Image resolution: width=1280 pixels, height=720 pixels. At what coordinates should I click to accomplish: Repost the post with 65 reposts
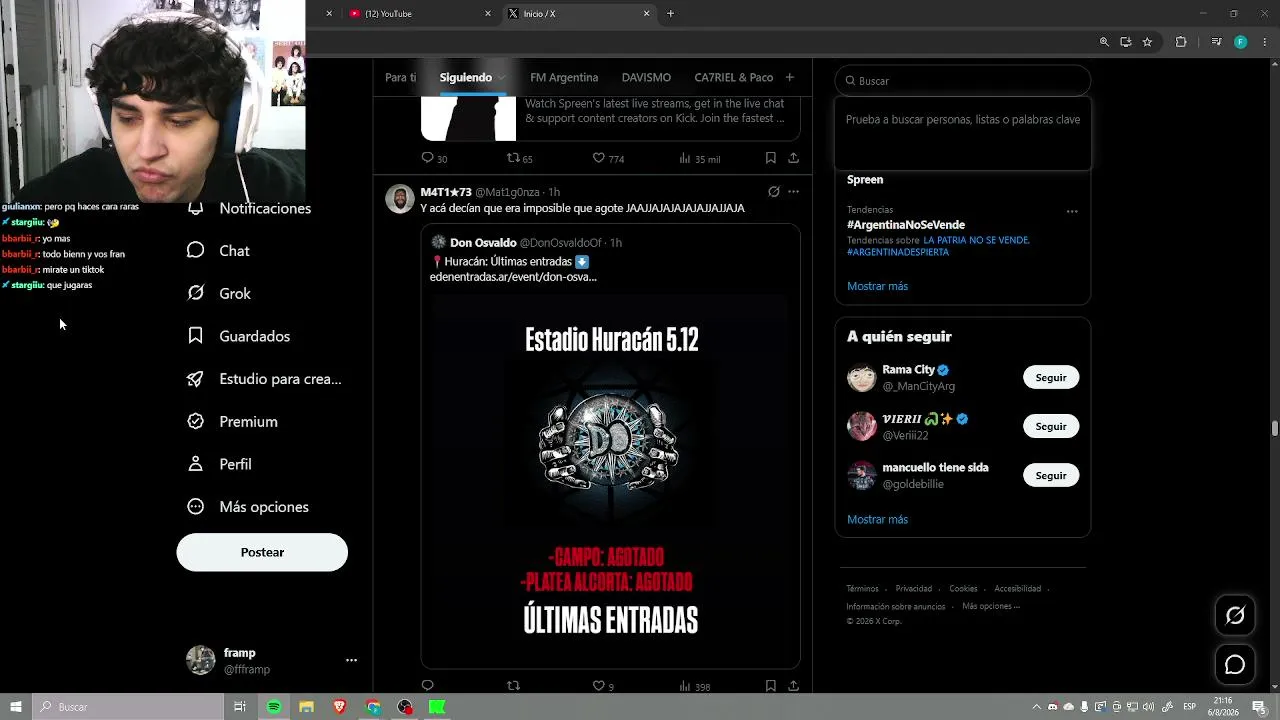point(519,158)
